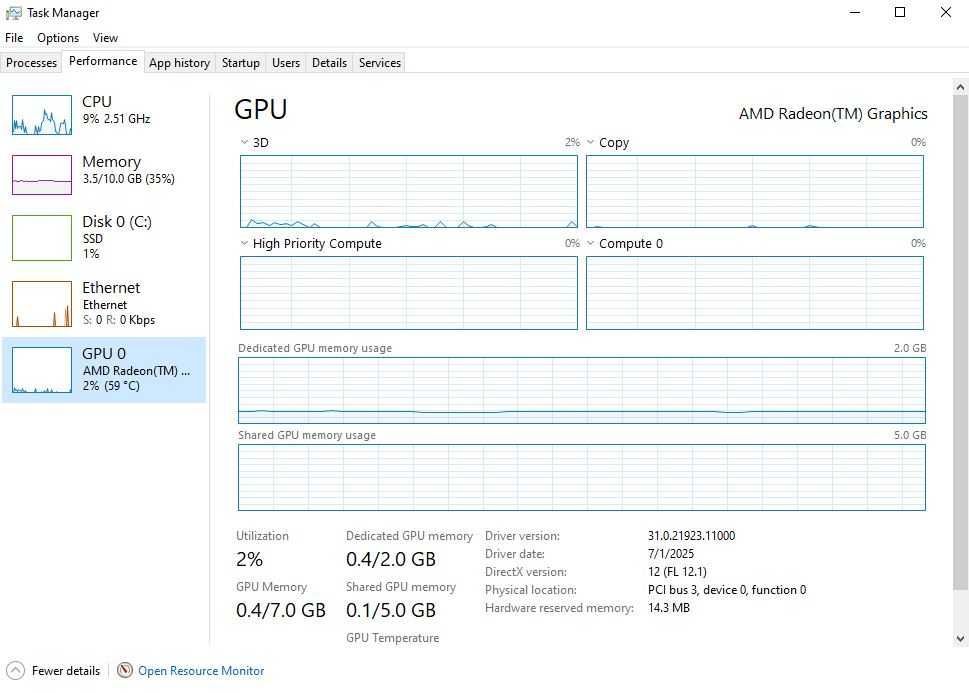Screen dimensions: 969x693
Task: Click the driver version '31.0.21923.11000'
Action: pos(691,535)
